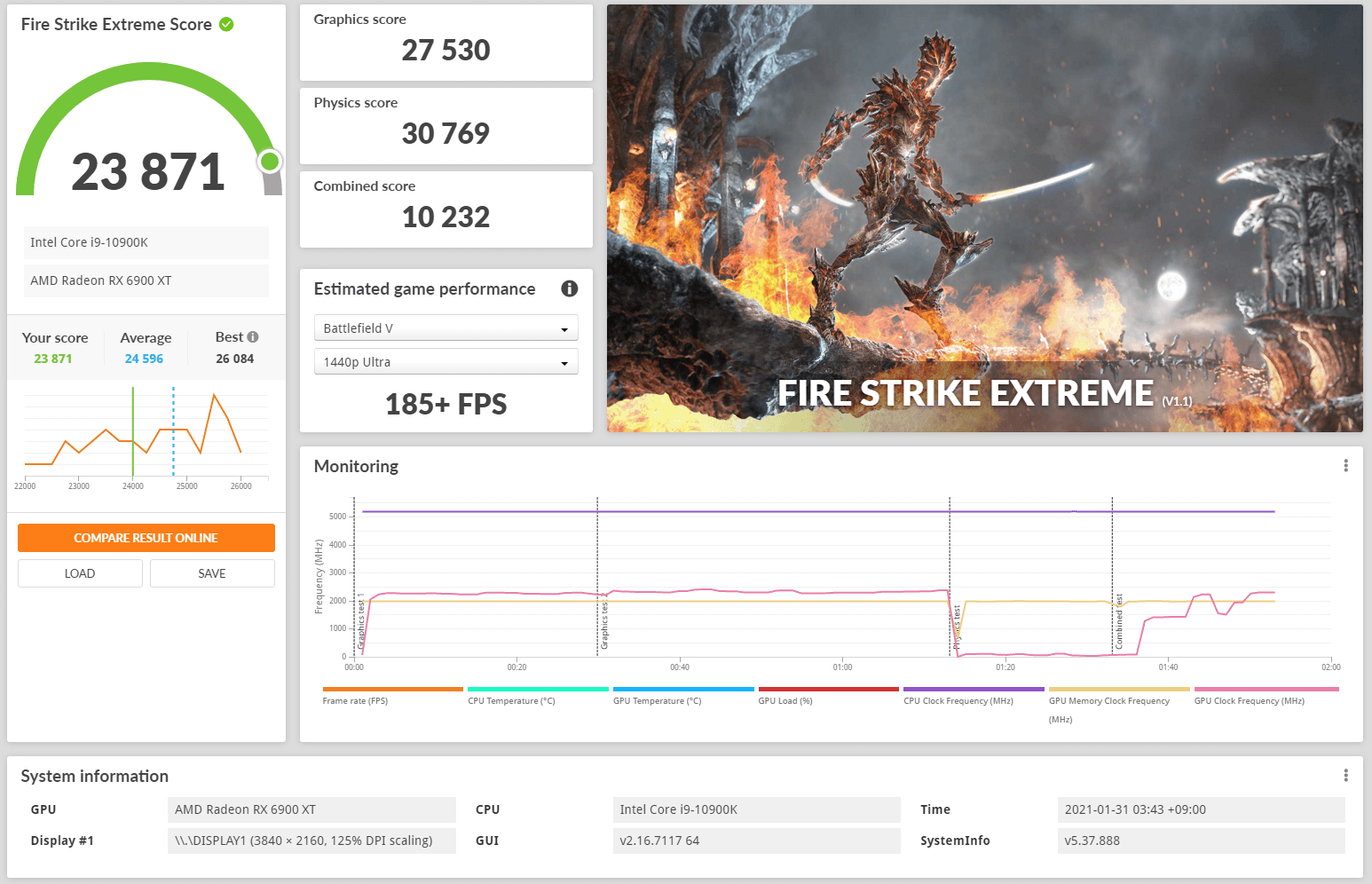Image resolution: width=1372 pixels, height=884 pixels.
Task: Click the Best score value 26 084
Action: (235, 359)
